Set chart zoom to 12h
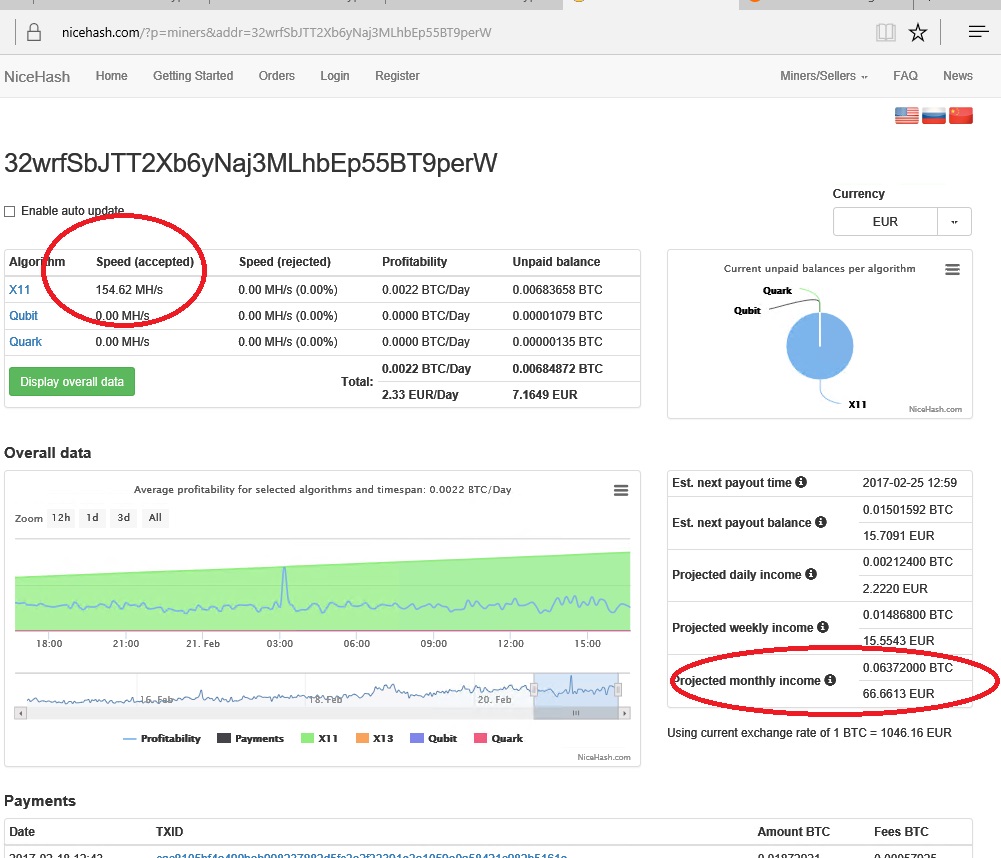 61,518
